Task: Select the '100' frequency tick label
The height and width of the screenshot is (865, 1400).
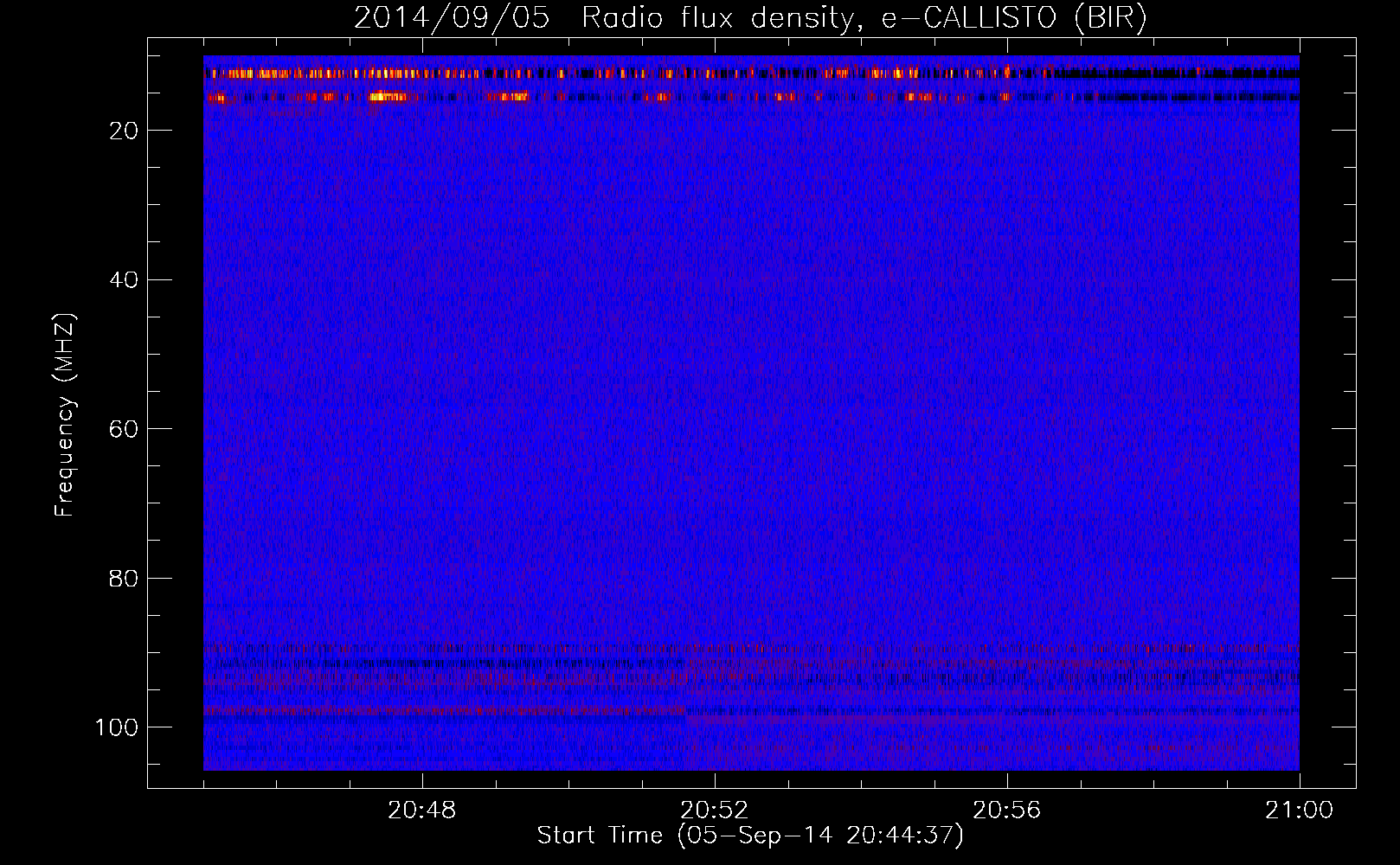Action: click(x=117, y=727)
